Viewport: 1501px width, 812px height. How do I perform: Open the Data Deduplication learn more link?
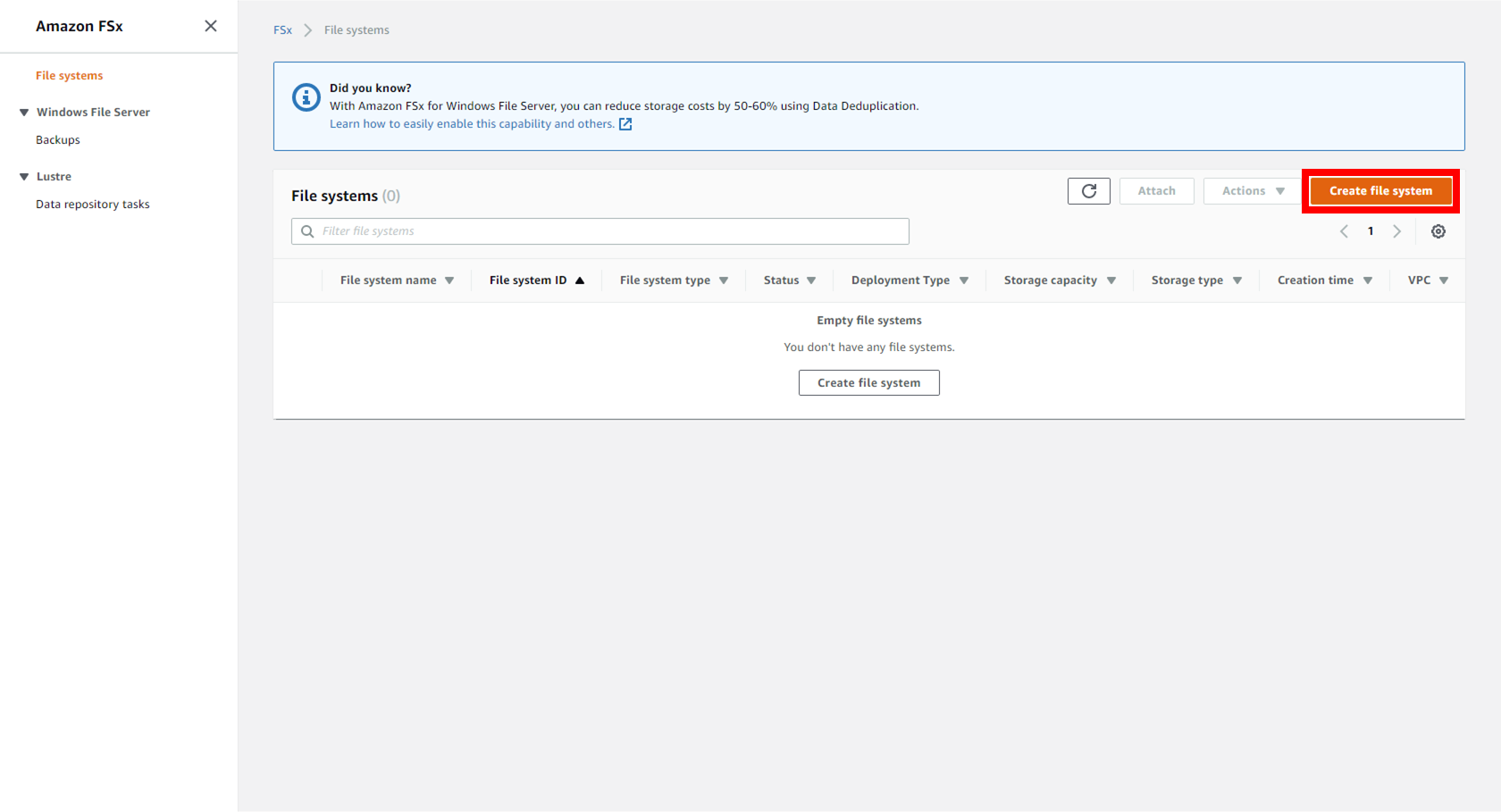472,124
